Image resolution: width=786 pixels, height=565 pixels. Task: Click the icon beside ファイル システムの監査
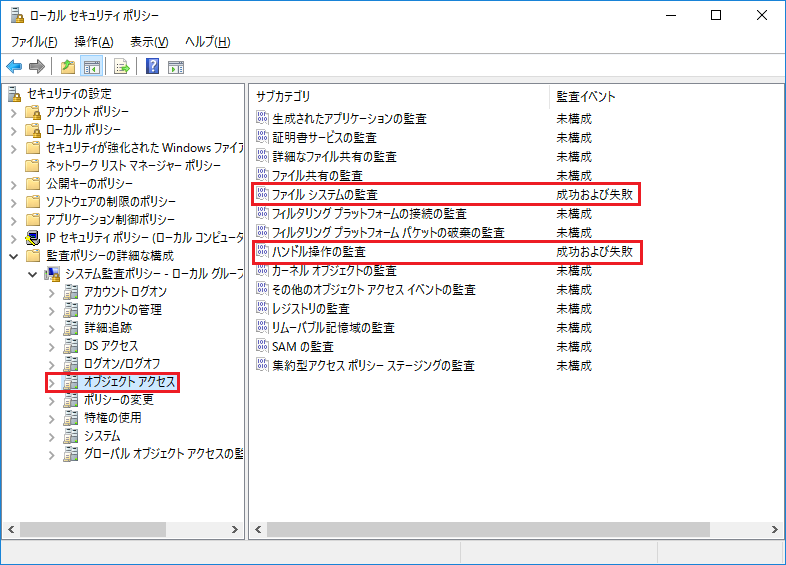tap(262, 194)
